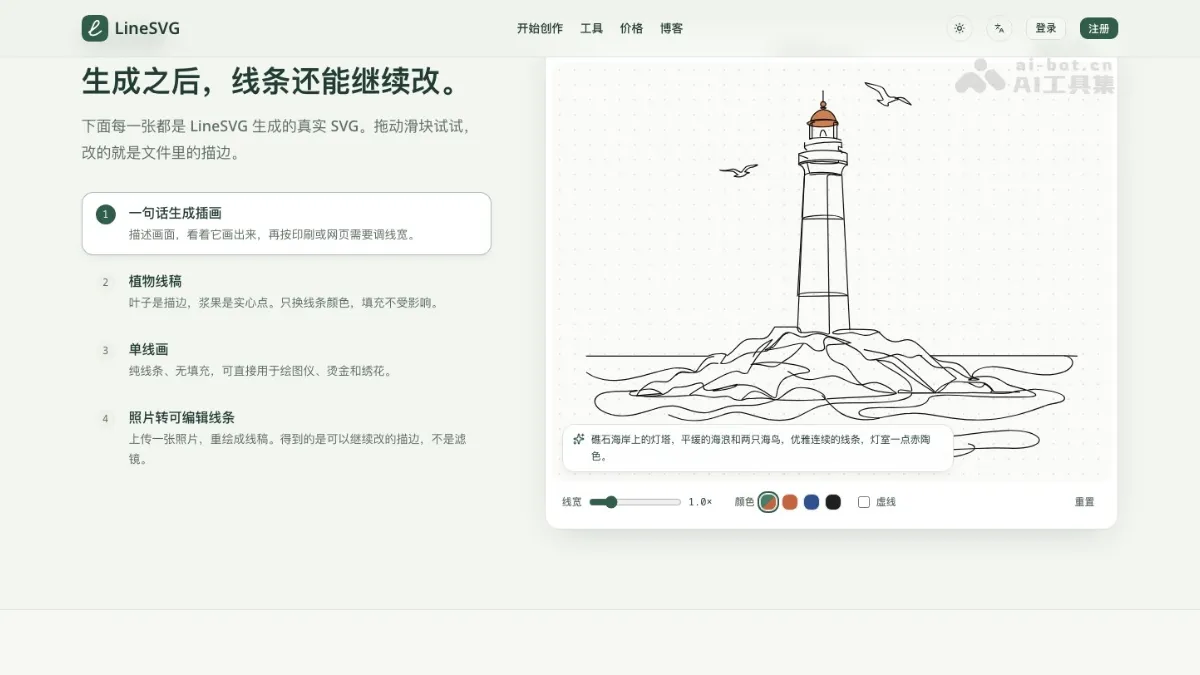Choose the original two-tone green-orange color swatch
This screenshot has width=1200, height=675.
[x=768, y=502]
